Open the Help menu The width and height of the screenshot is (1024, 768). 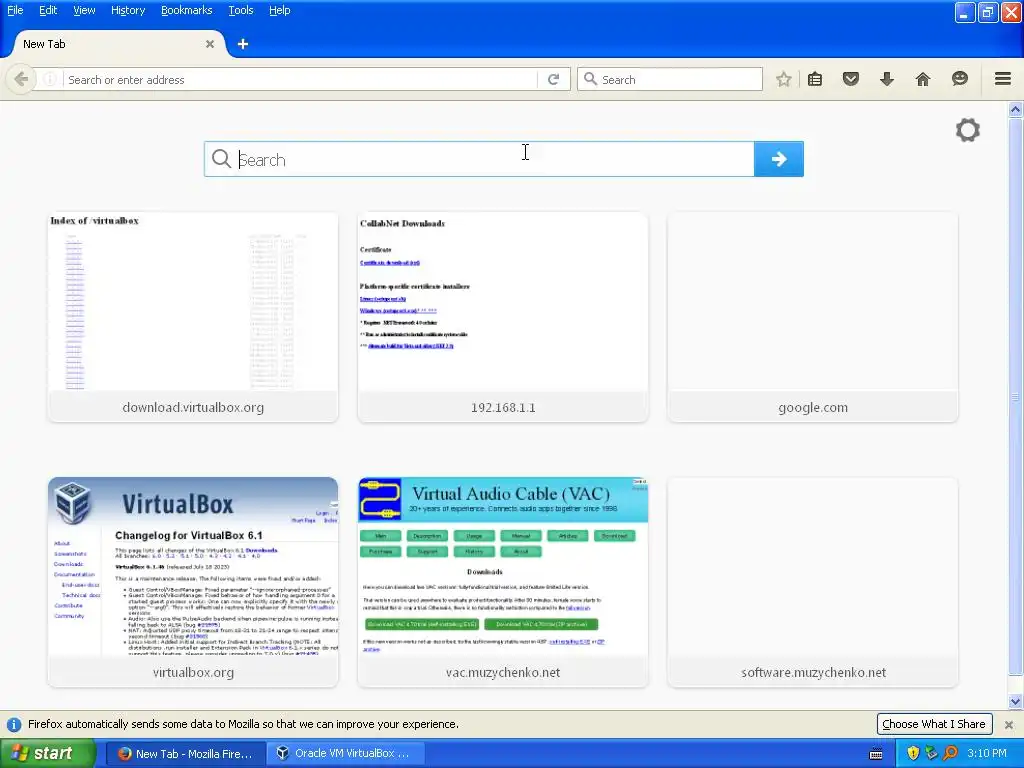click(280, 10)
